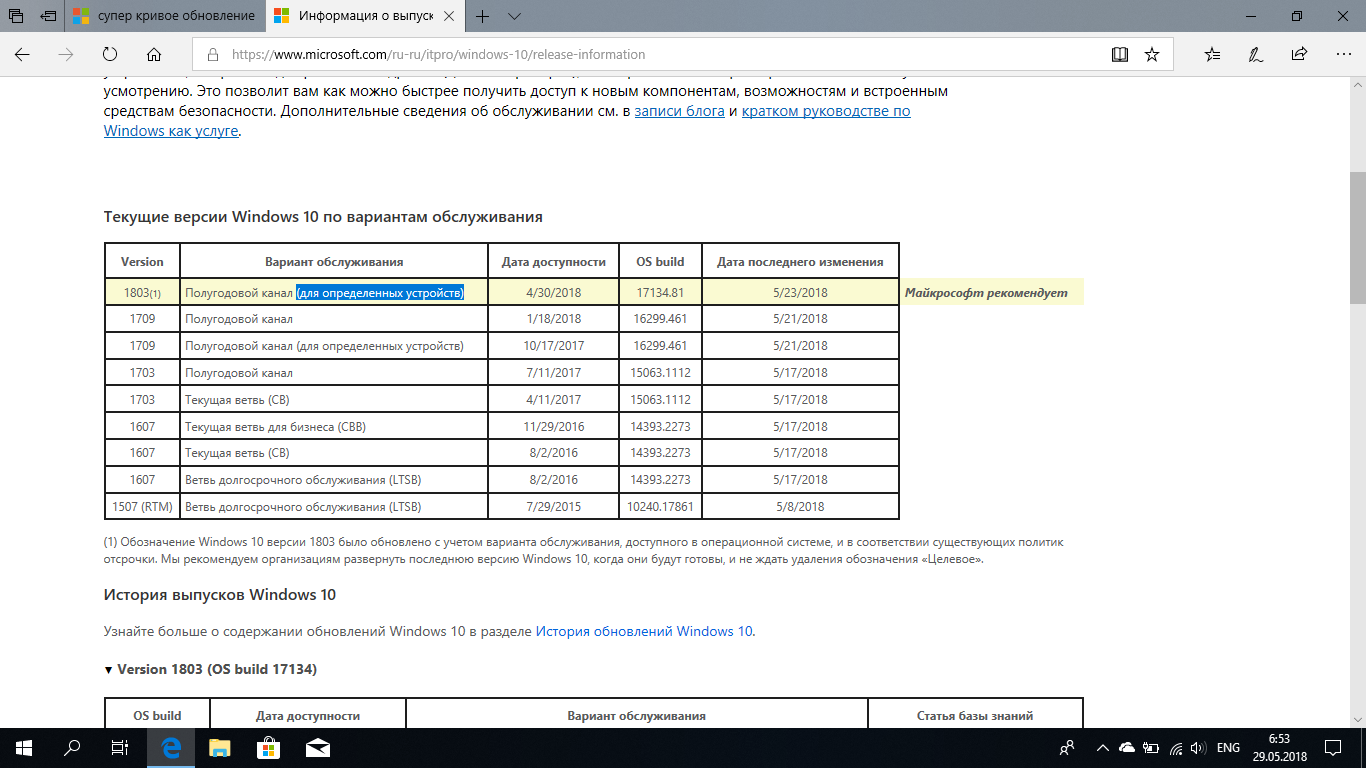Click version cell '1507 (RTM)'
The width and height of the screenshot is (1366, 768).
coord(142,507)
